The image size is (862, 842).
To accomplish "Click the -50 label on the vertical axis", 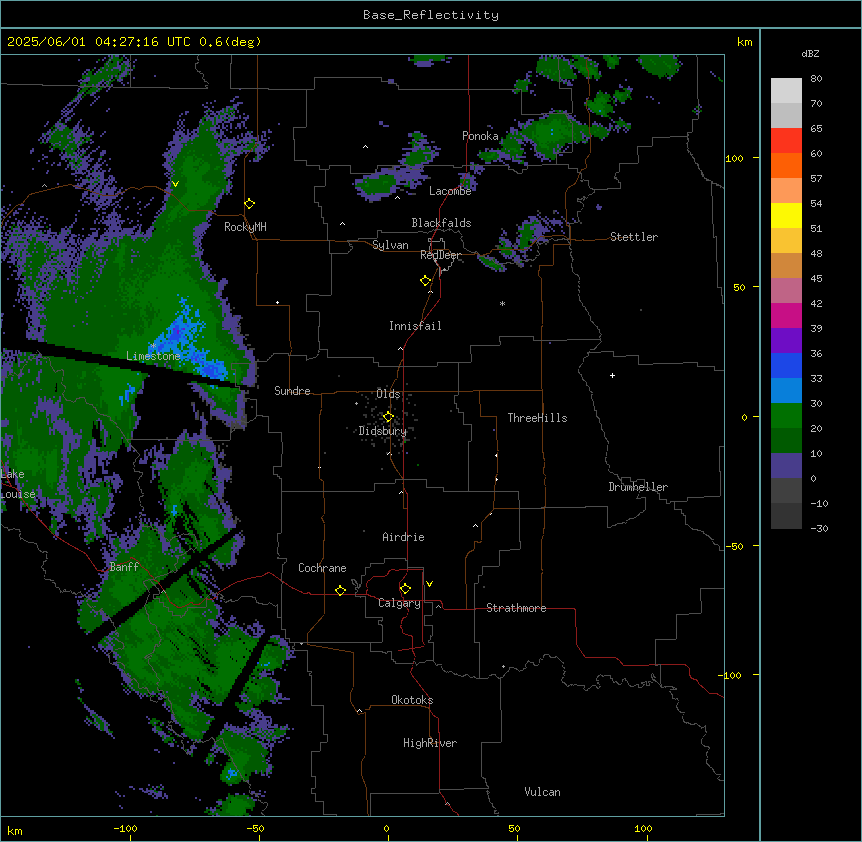I will pos(734,546).
